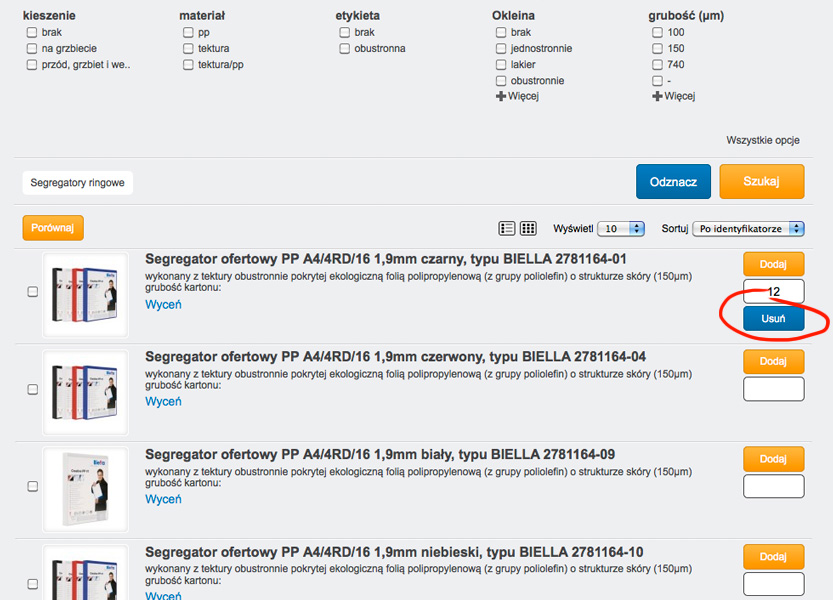Screen dimensions: 833x600
Task: Select compare checkbox for niebieski binder
Action: [32, 584]
